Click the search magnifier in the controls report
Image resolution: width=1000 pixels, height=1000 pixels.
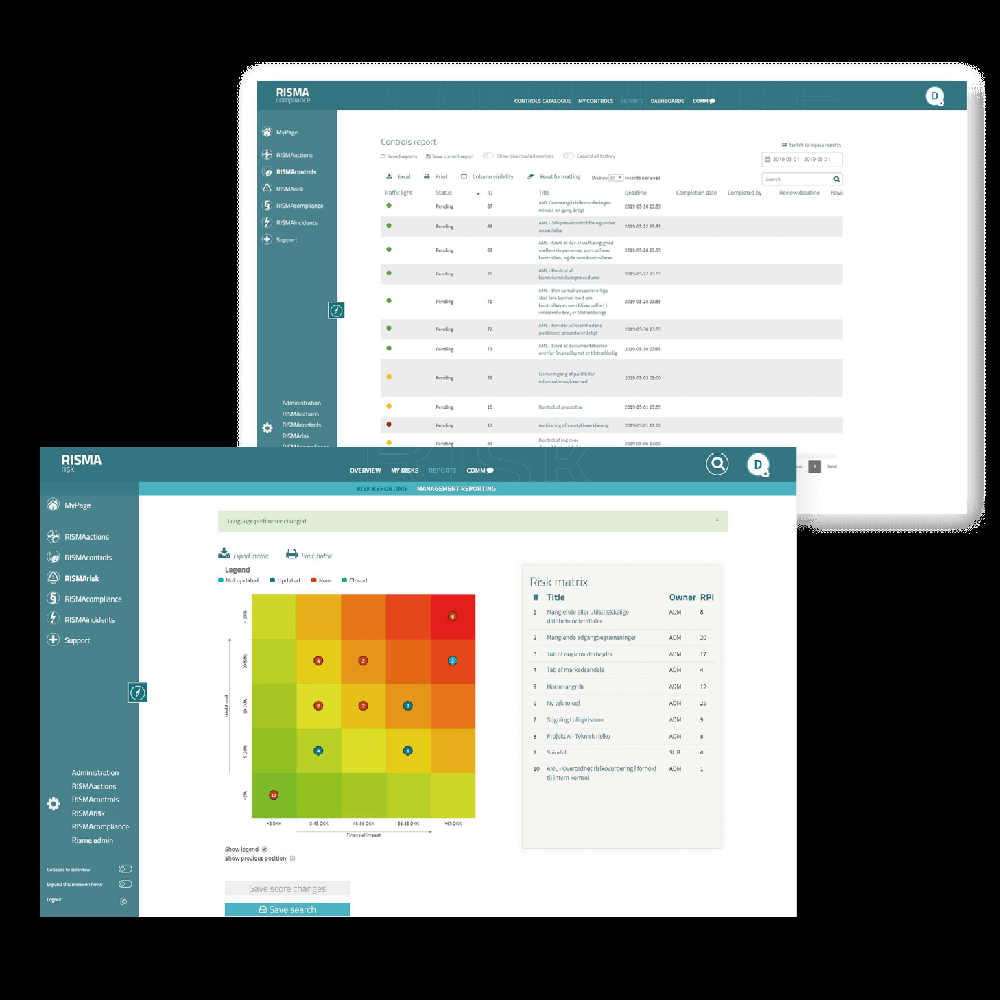click(836, 179)
